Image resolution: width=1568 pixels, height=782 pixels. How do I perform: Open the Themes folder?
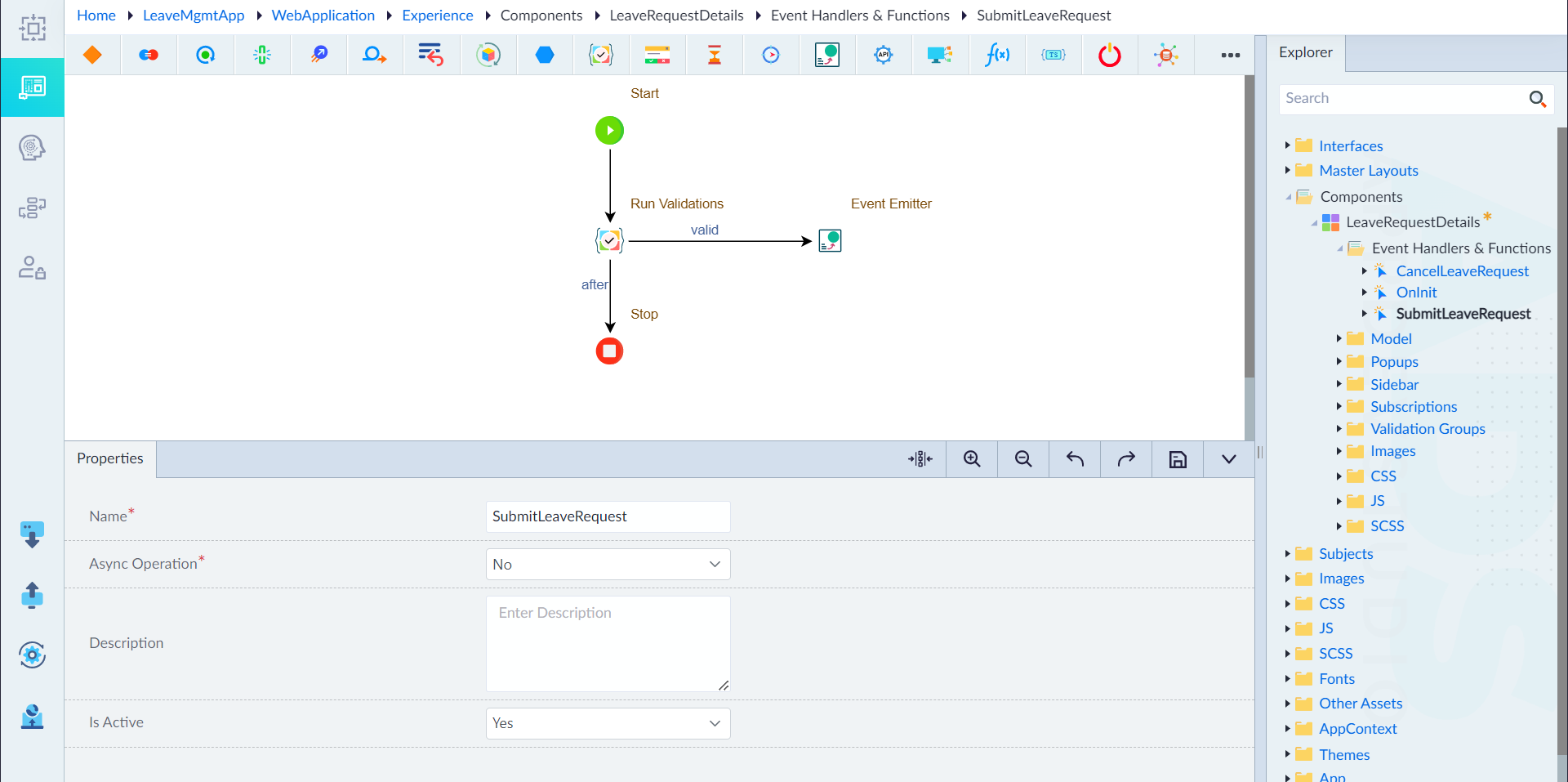pyautogui.click(x=1344, y=754)
